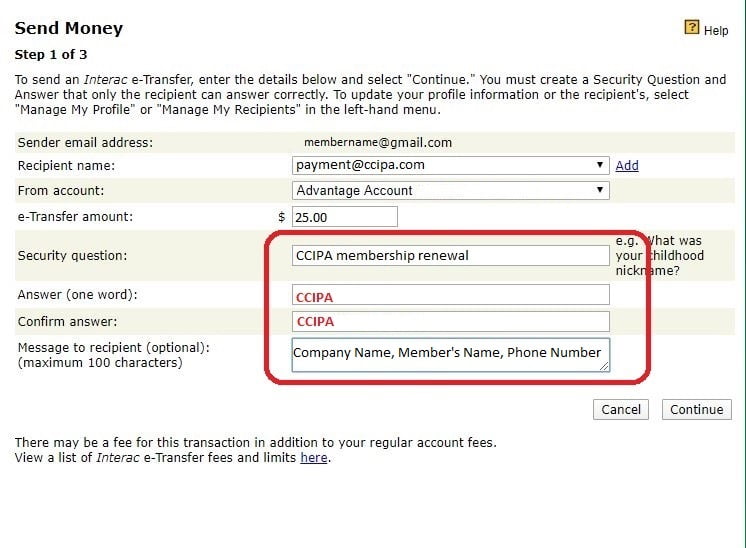Image resolution: width=746 pixels, height=548 pixels.
Task: Open the From account dropdown arrow
Action: tap(600, 190)
